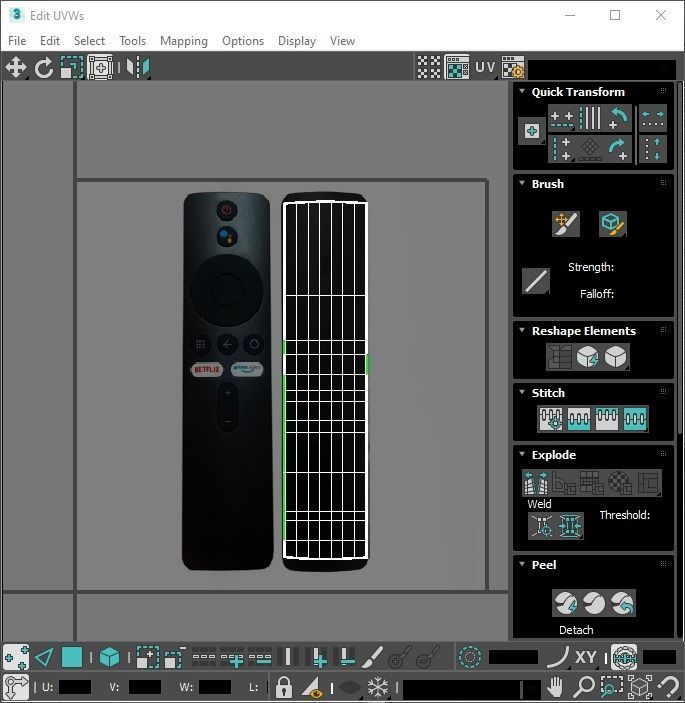The height and width of the screenshot is (703, 685).
Task: Rotate selection plus 90 degrees around pivot
Action: tap(618, 149)
